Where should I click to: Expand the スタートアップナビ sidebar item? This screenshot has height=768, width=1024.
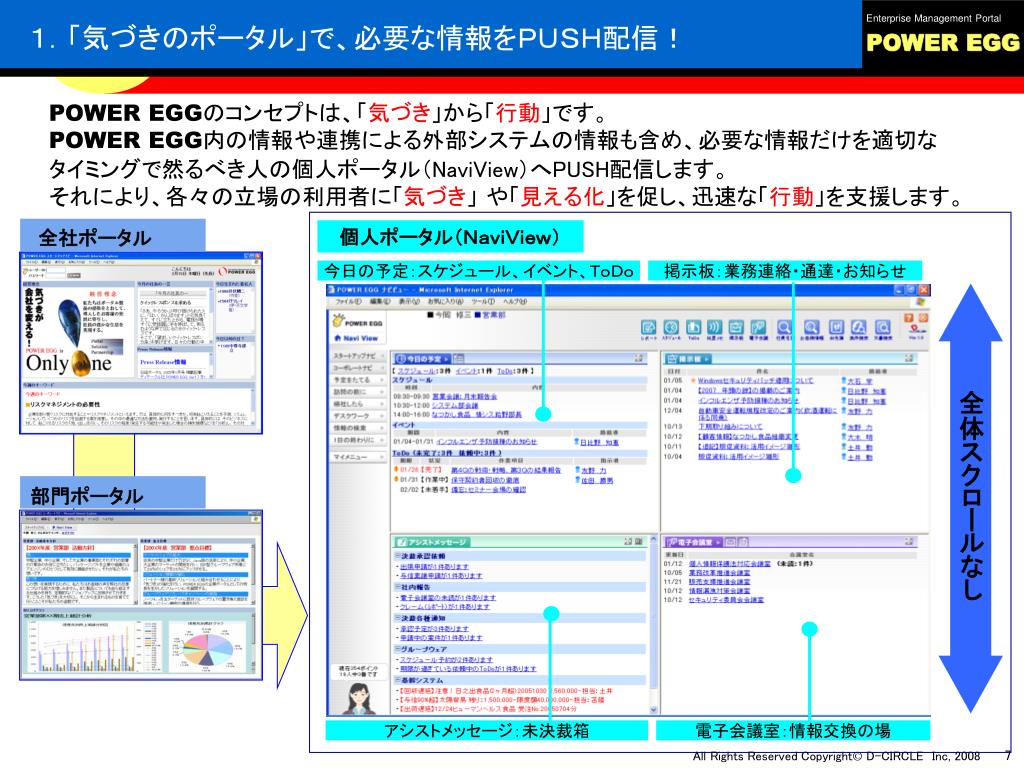(x=359, y=356)
